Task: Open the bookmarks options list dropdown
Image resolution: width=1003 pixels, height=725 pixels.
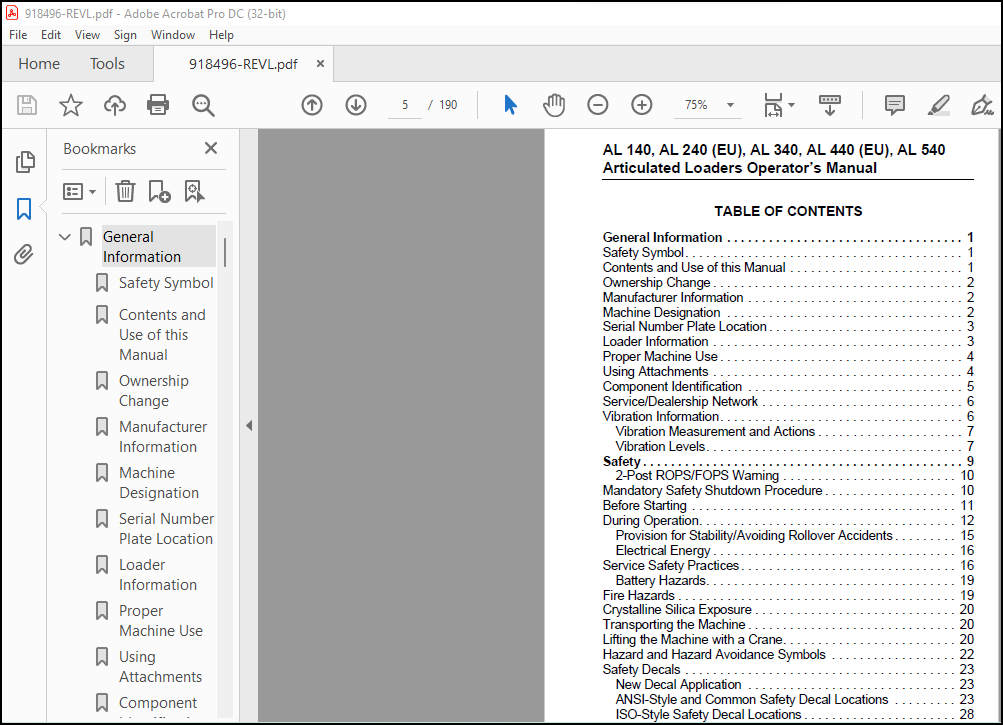Action: [79, 191]
